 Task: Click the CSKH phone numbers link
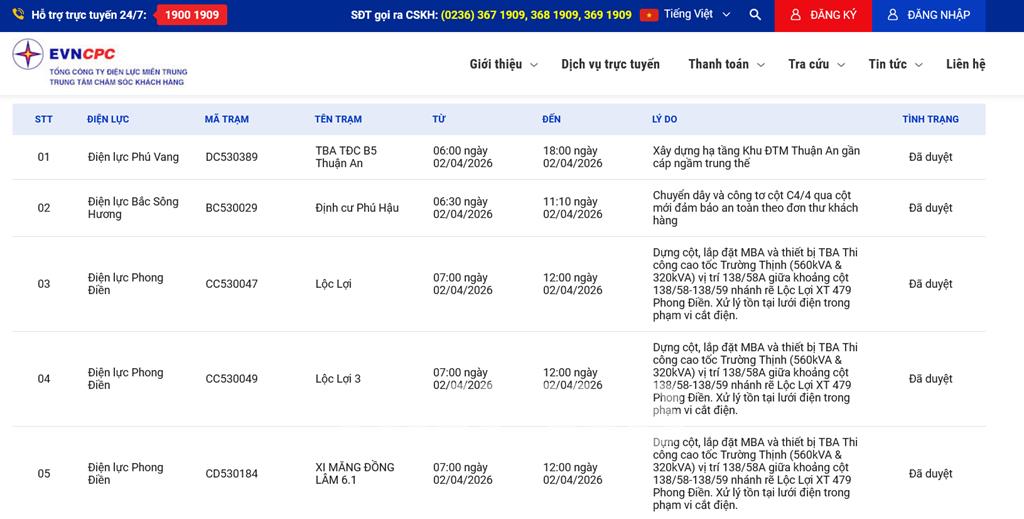(x=536, y=15)
